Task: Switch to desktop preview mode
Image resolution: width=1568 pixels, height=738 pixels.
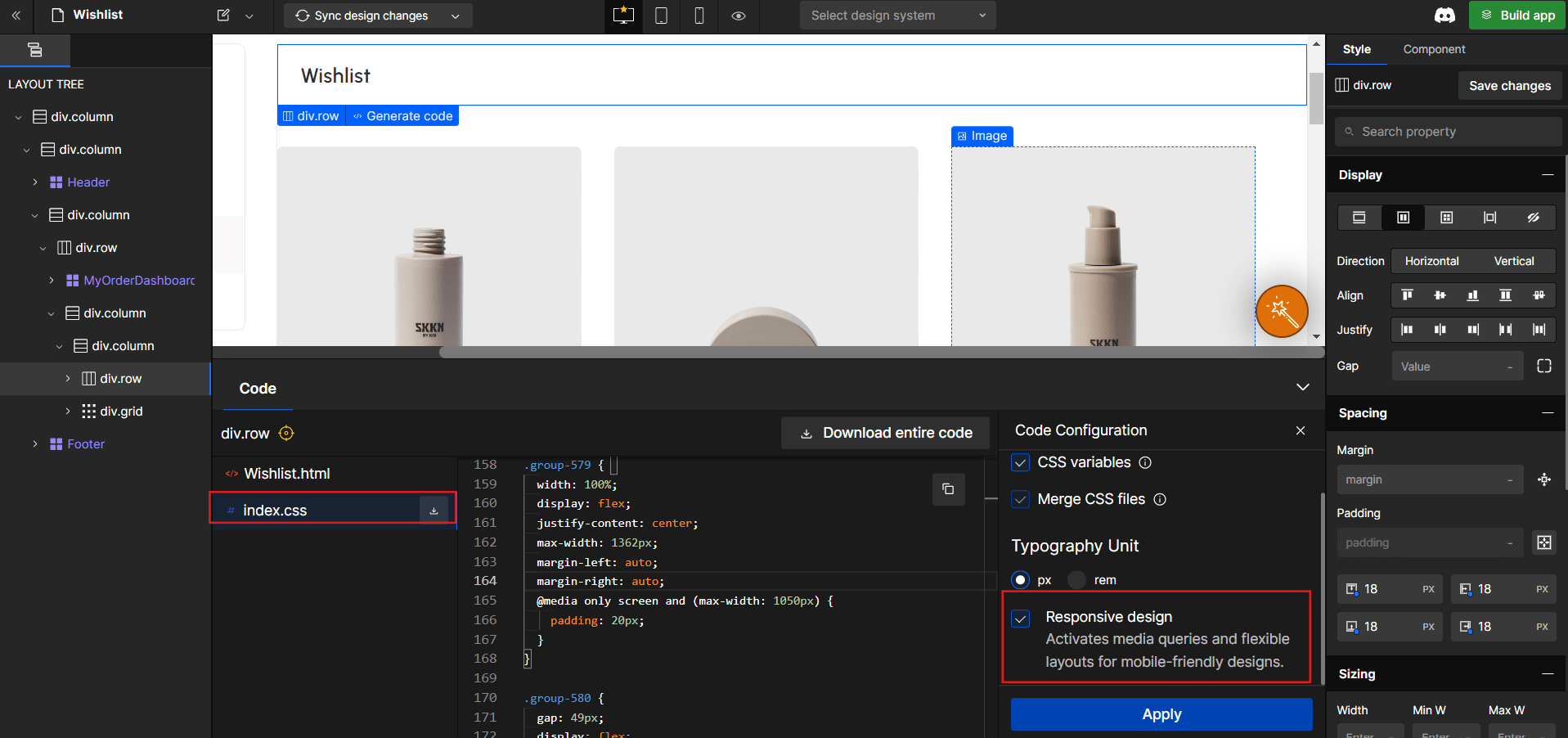Action: [623, 16]
